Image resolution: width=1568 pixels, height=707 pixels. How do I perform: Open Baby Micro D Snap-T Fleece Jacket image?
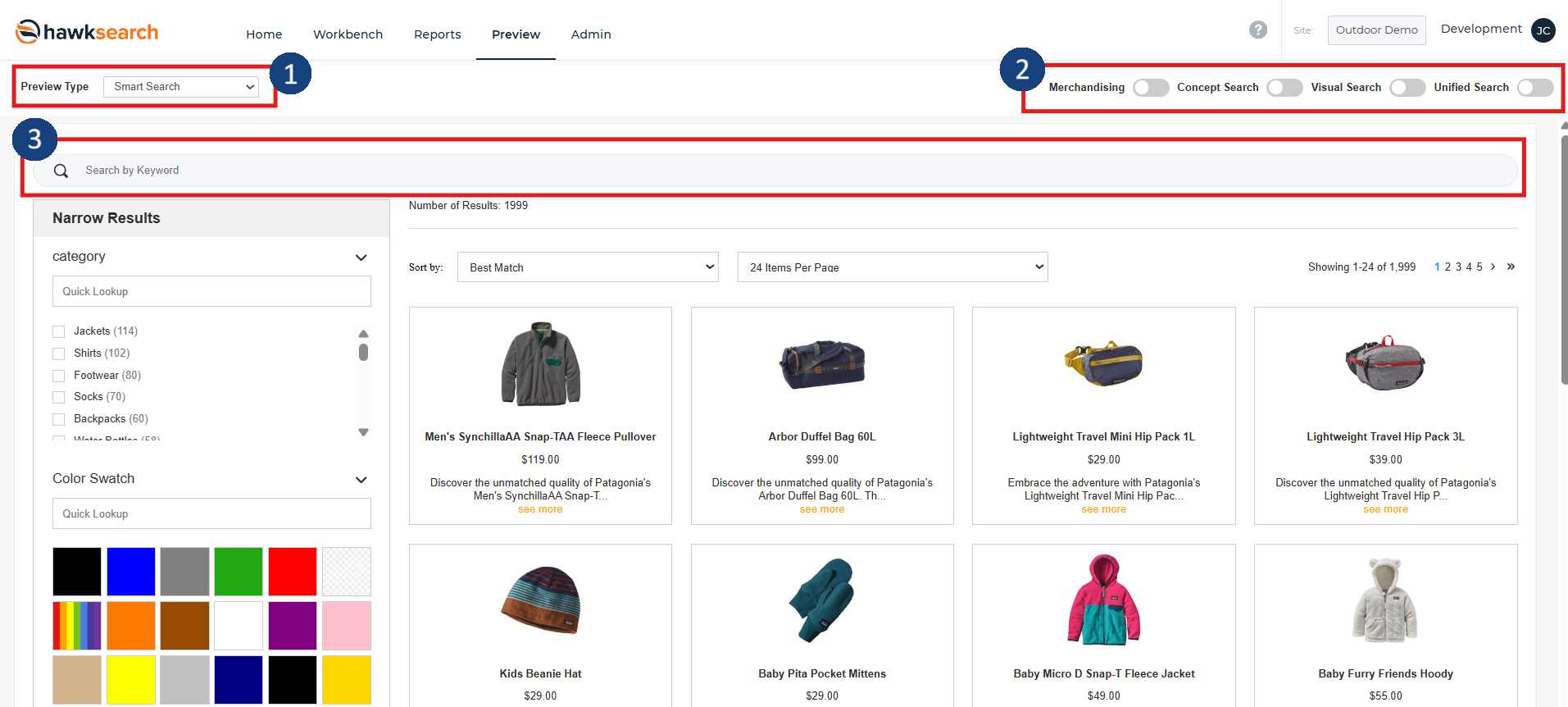coord(1104,600)
